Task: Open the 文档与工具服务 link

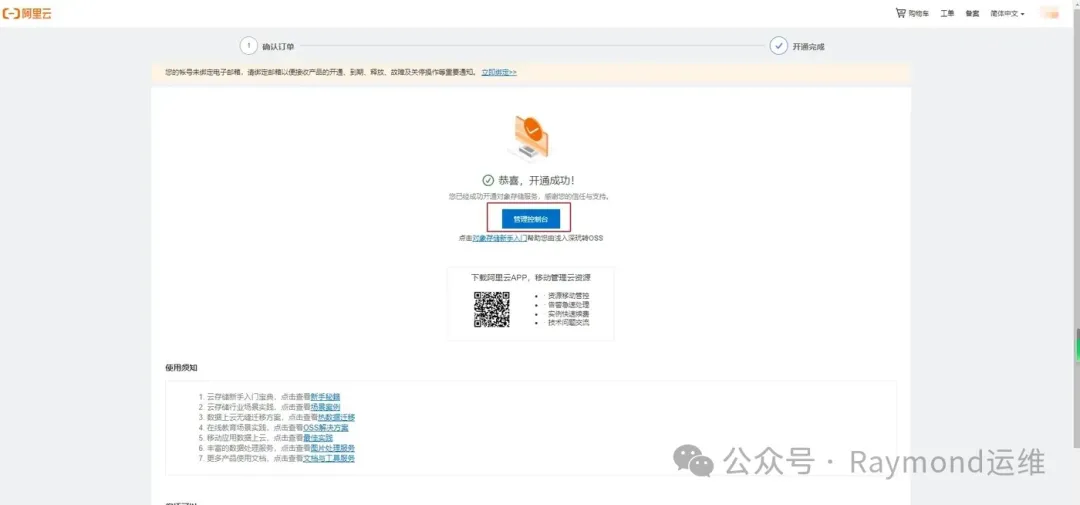Action: (329, 458)
